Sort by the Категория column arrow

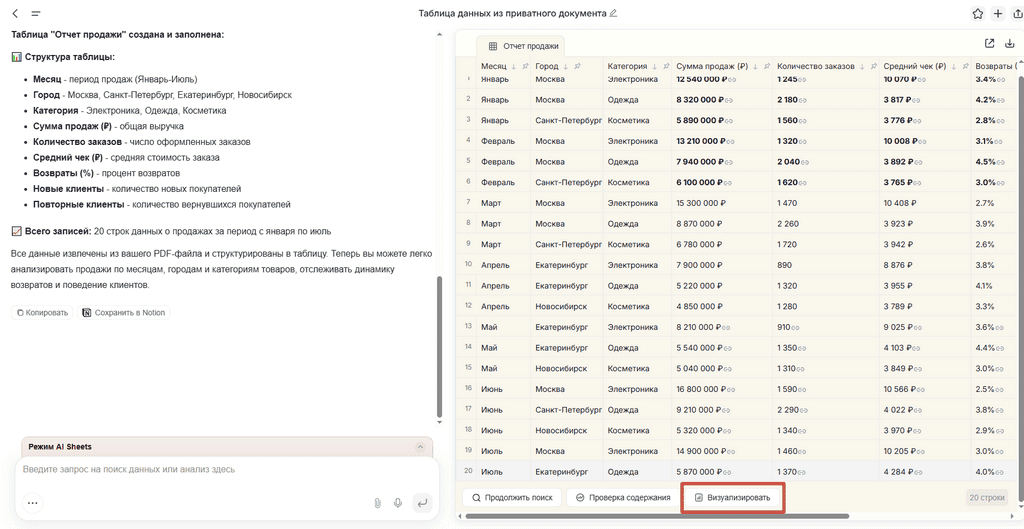654,67
